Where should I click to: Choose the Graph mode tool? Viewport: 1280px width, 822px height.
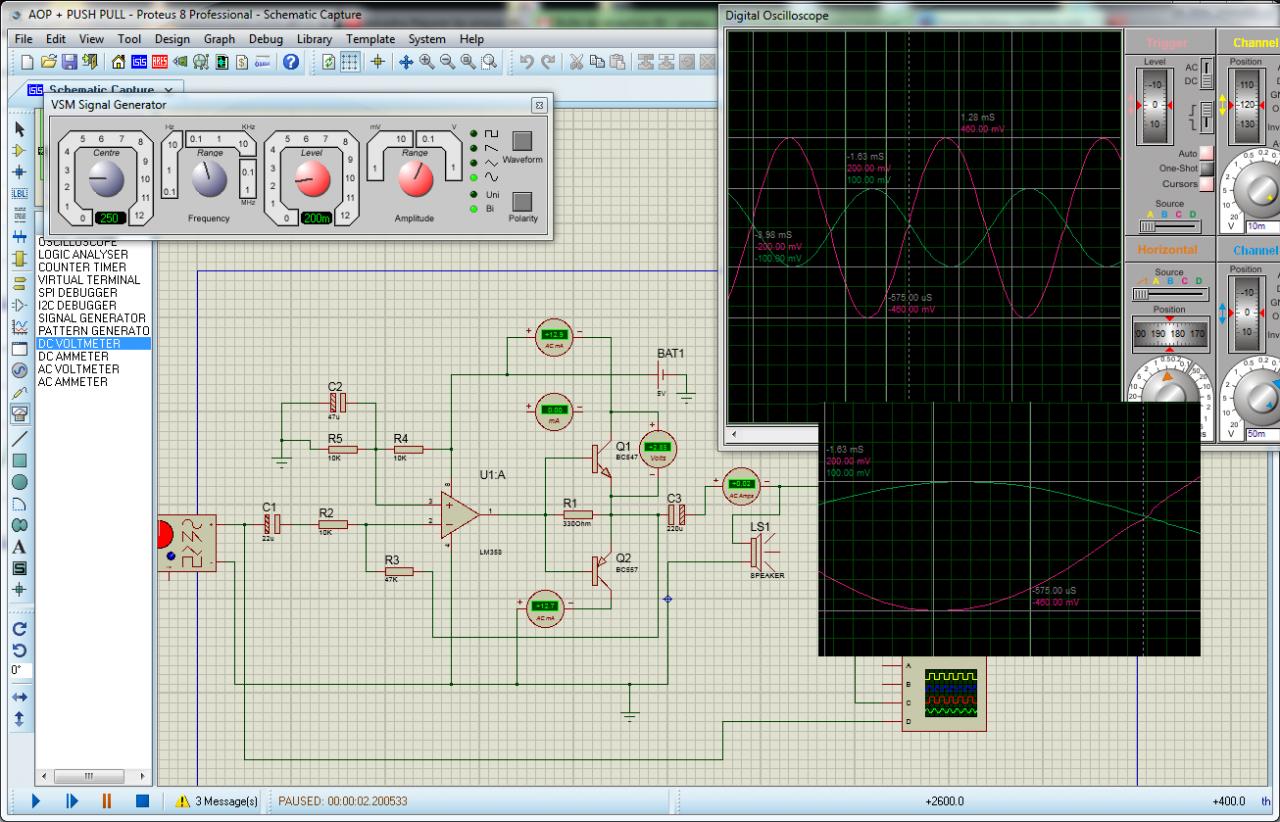pyautogui.click(x=19, y=327)
